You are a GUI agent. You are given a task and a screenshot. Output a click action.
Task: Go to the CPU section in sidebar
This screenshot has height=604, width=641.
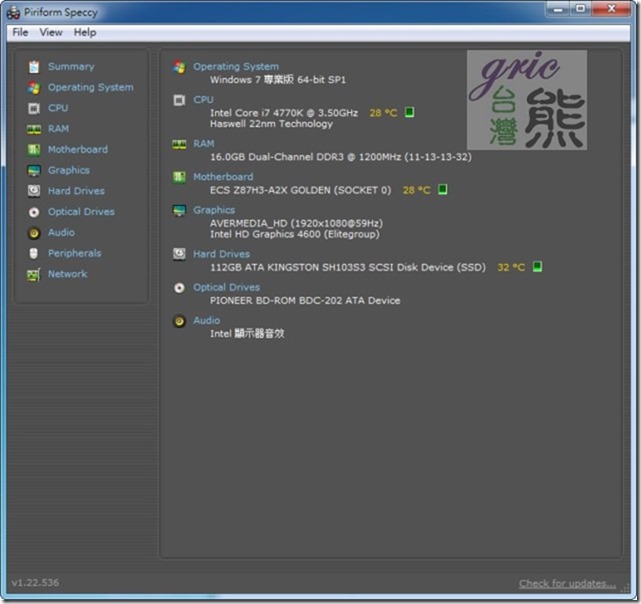(x=58, y=108)
